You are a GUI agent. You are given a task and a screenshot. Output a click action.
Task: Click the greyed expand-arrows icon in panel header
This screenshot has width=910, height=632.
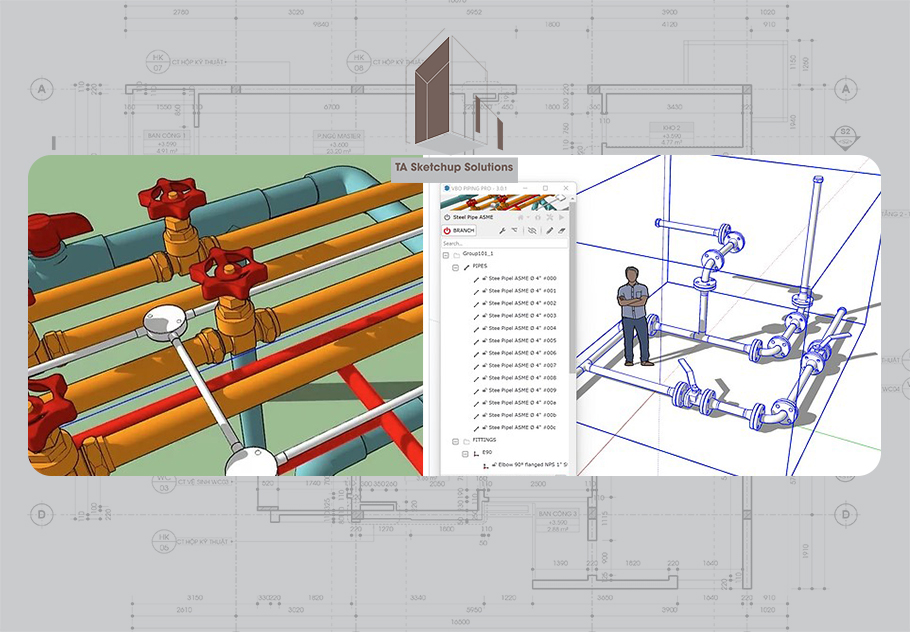click(x=550, y=217)
